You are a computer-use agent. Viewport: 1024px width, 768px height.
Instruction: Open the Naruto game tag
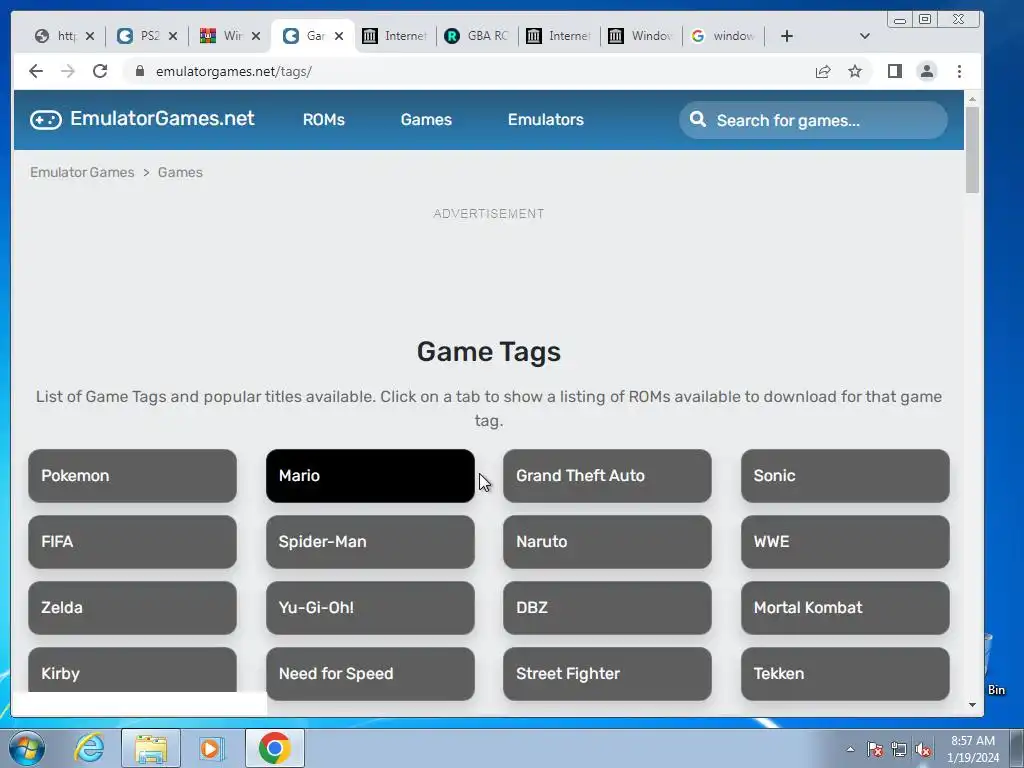coord(607,542)
